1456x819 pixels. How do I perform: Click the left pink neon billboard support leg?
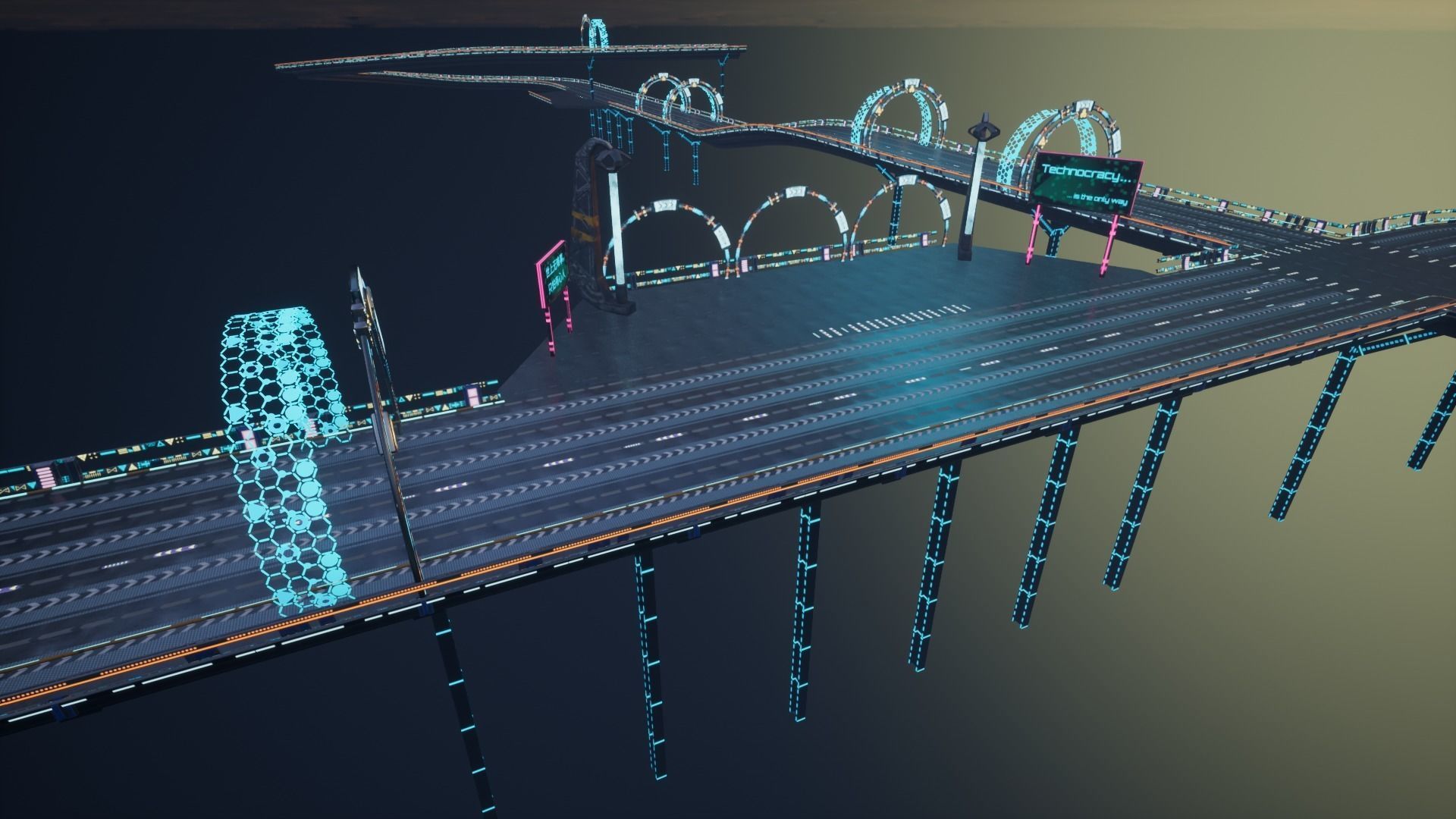click(x=1034, y=234)
